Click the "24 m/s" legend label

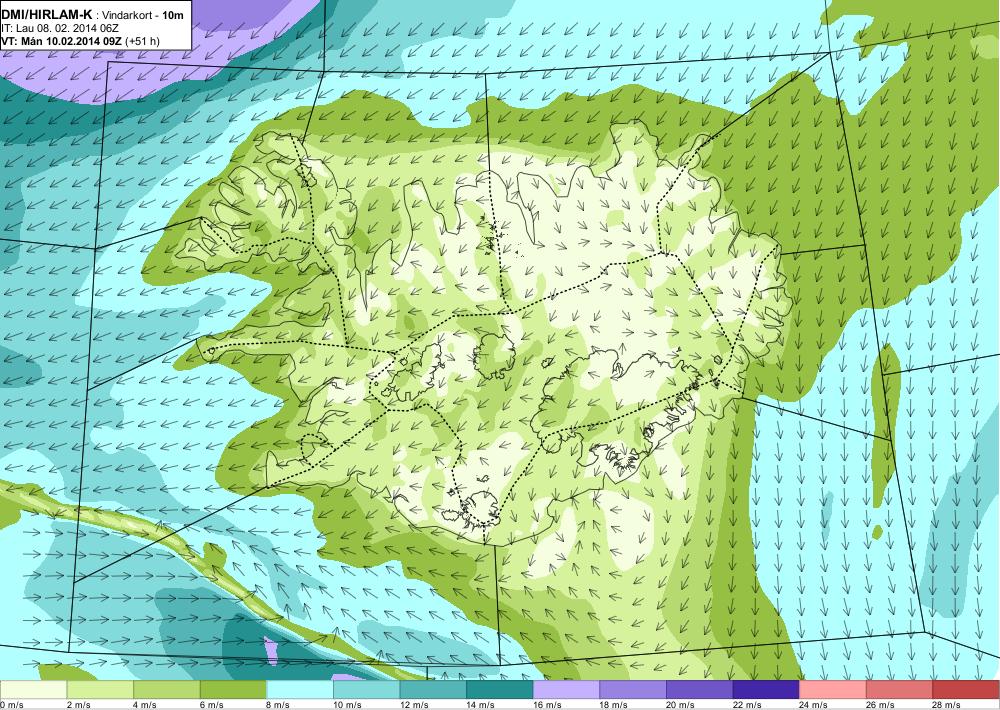pyautogui.click(x=814, y=705)
